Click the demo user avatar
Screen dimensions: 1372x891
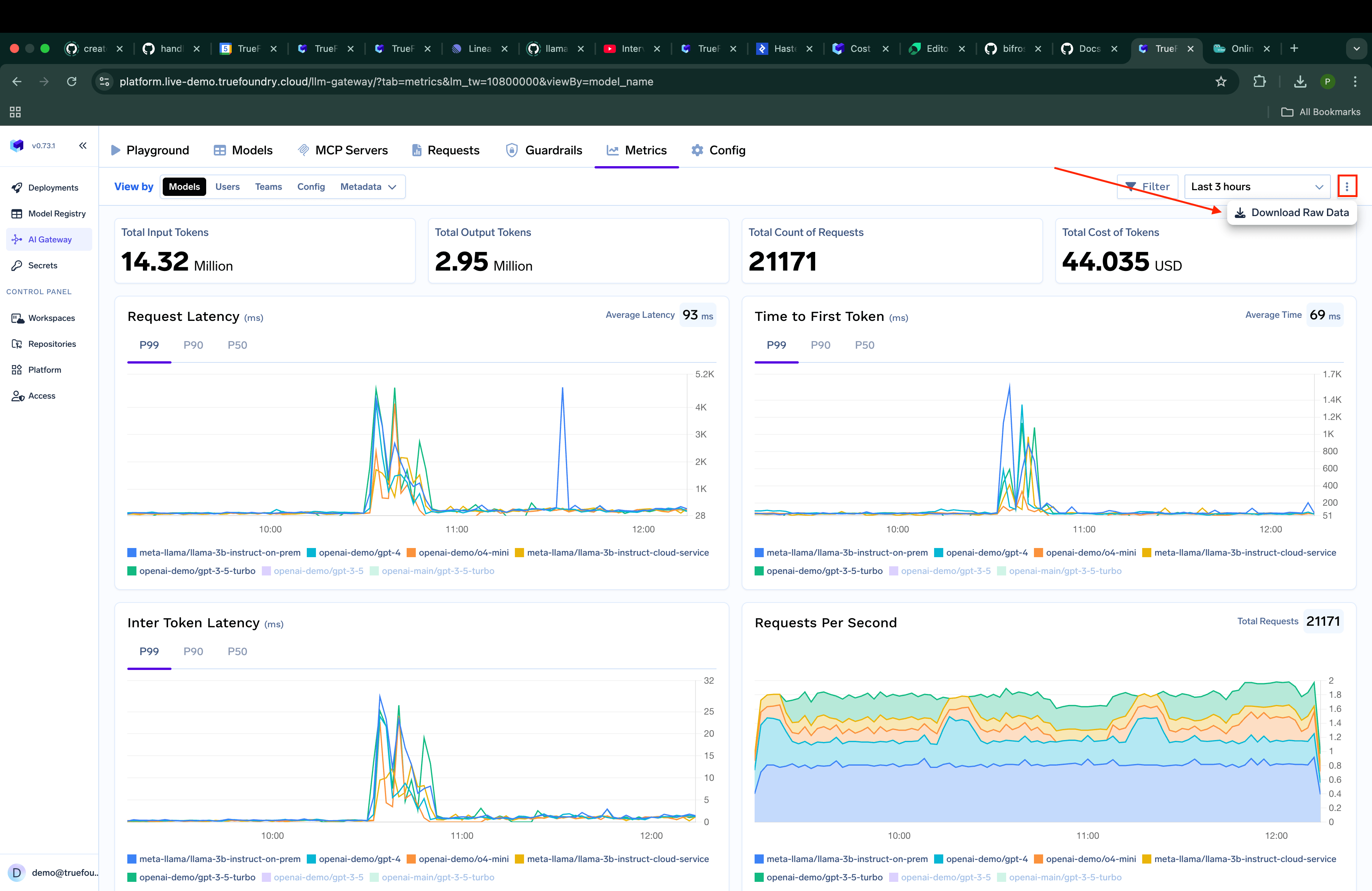pyautogui.click(x=17, y=873)
